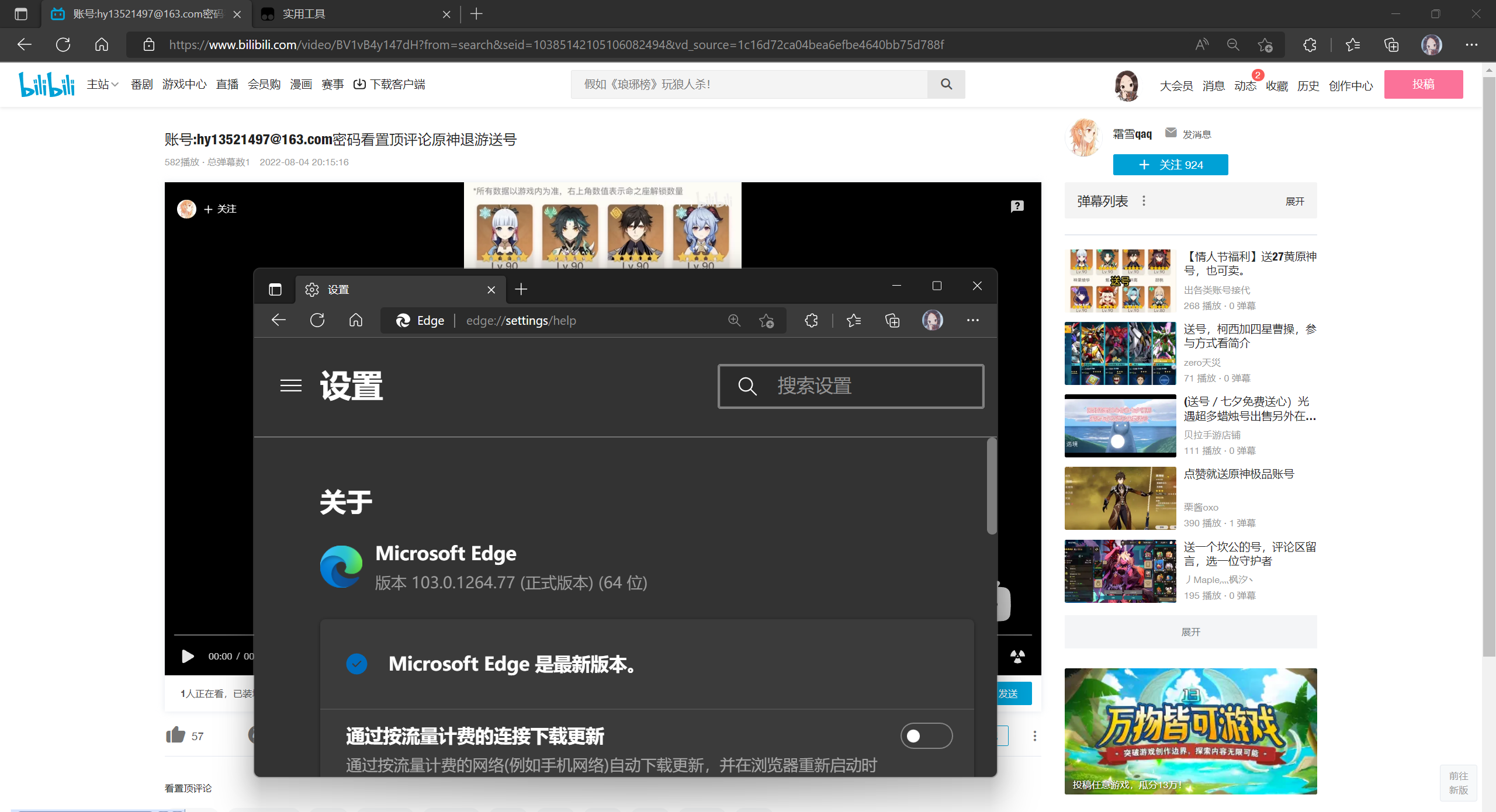The width and height of the screenshot is (1496, 812).
Task: Click the 关注 924 follow button
Action: 1171,165
